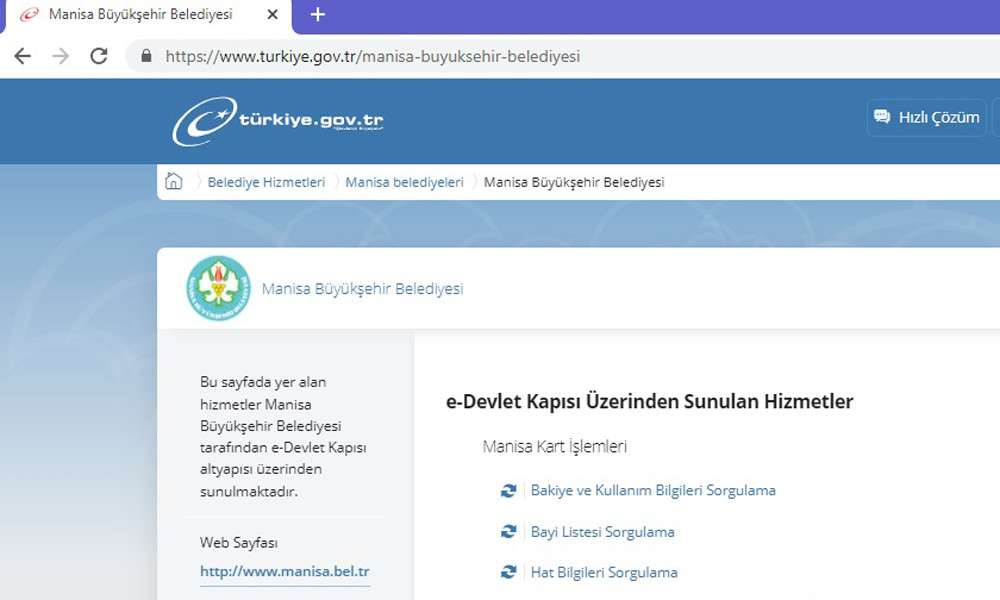
Task: Click the browser forward arrow
Action: click(60, 57)
